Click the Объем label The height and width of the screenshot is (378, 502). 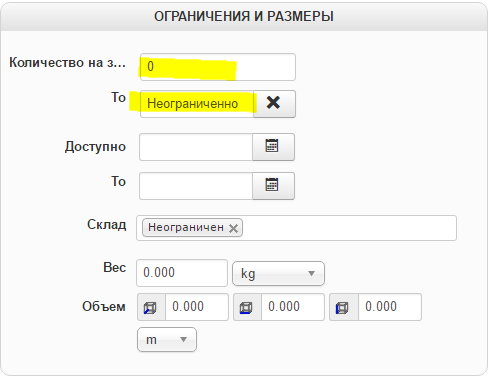104,306
